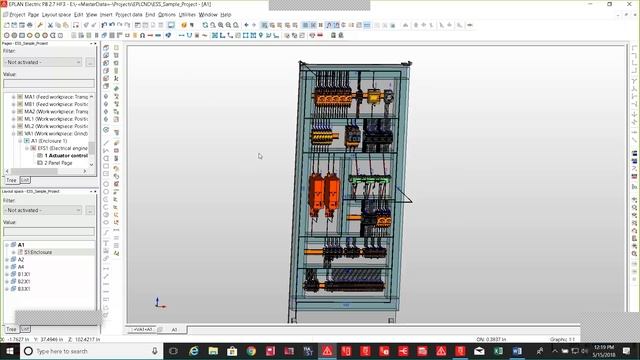The height and width of the screenshot is (360, 640).
Task: Click the Copy icon beside the scissors
Action: 58,25
